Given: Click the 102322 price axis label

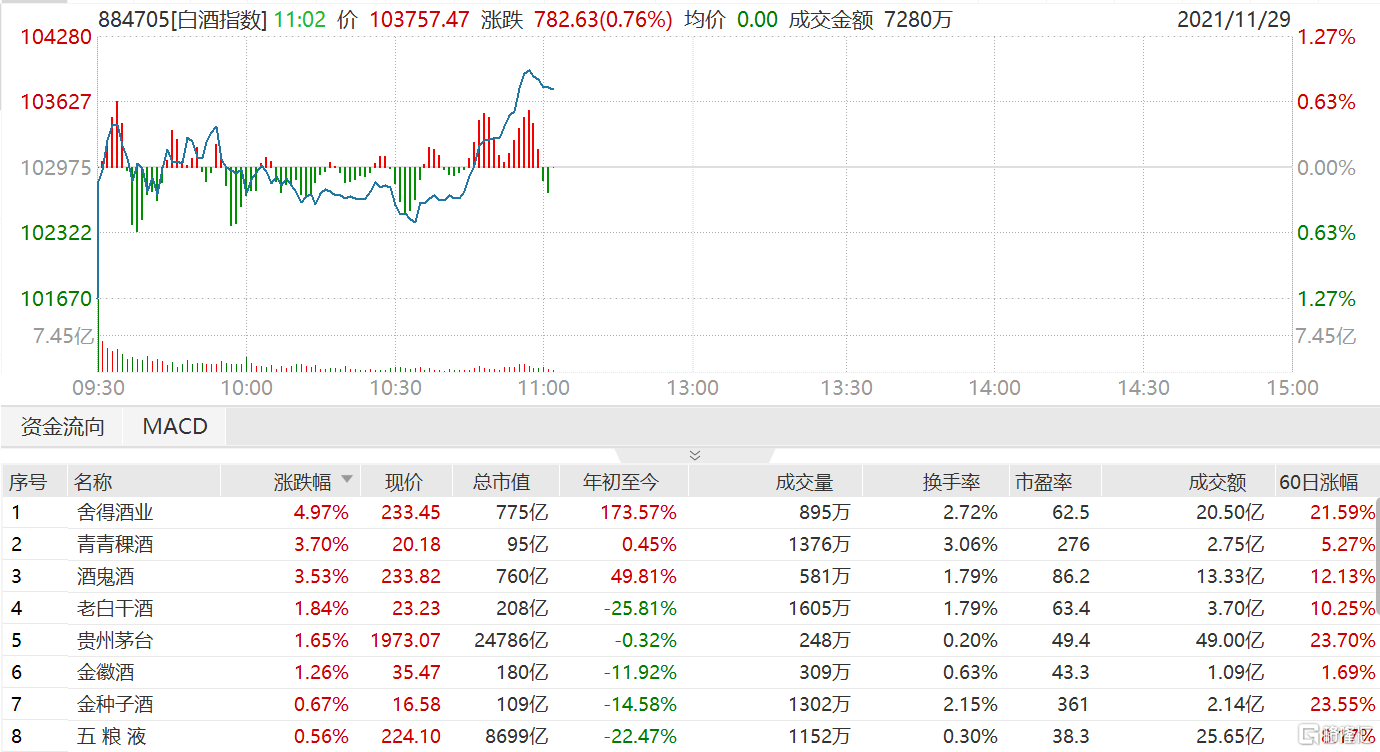Looking at the screenshot, I should point(56,232).
